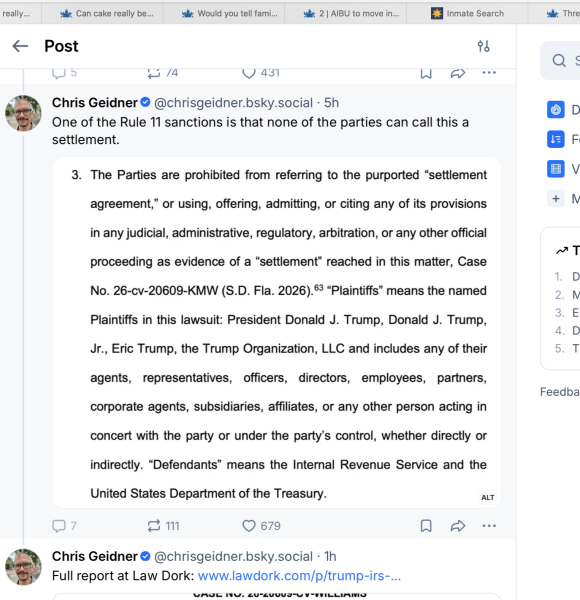
Task: Open Chris Geidner's profile handle in 5h post
Action: pyautogui.click(x=233, y=103)
